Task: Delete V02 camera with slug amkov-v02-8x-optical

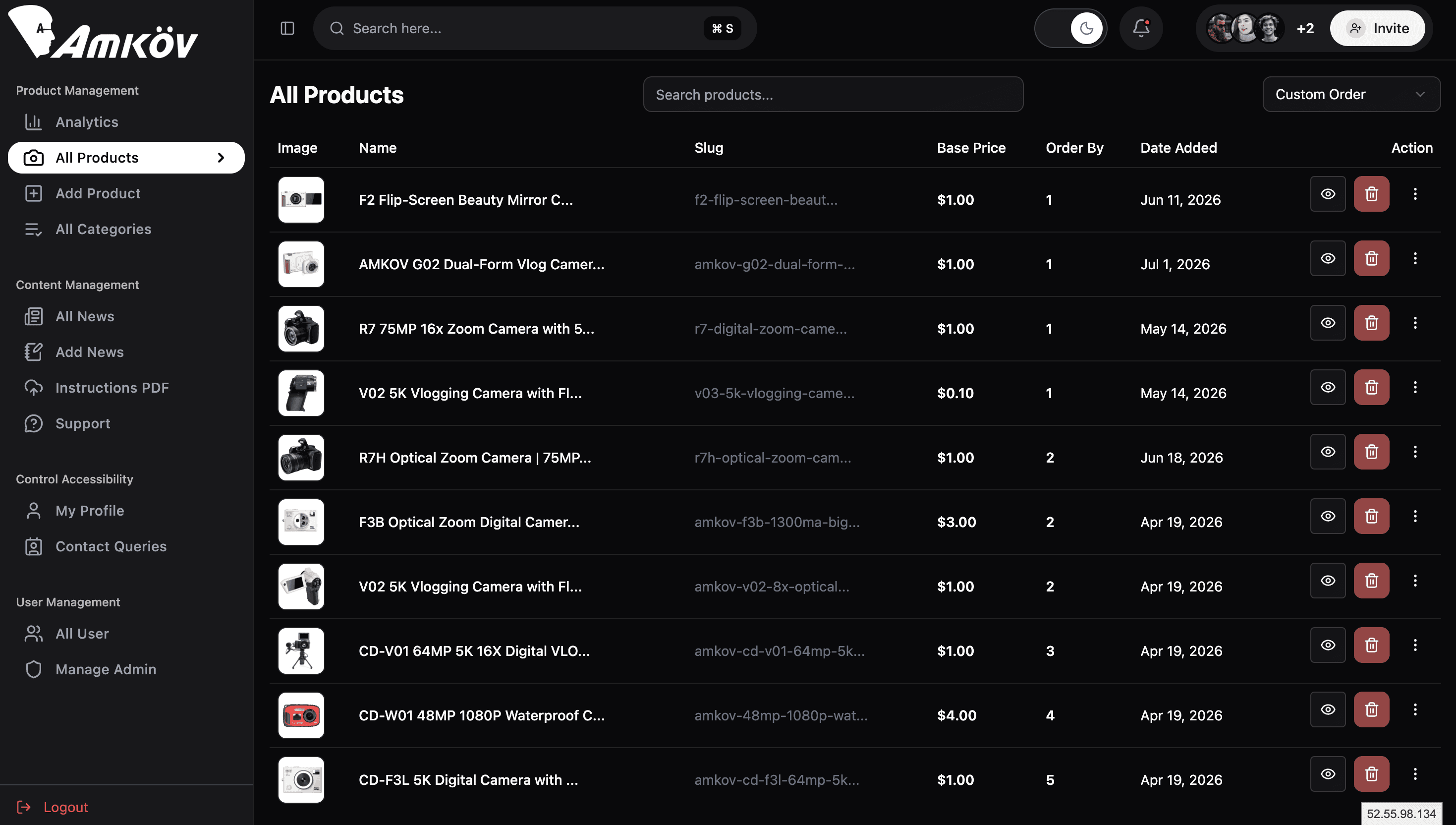Action: pos(1371,581)
